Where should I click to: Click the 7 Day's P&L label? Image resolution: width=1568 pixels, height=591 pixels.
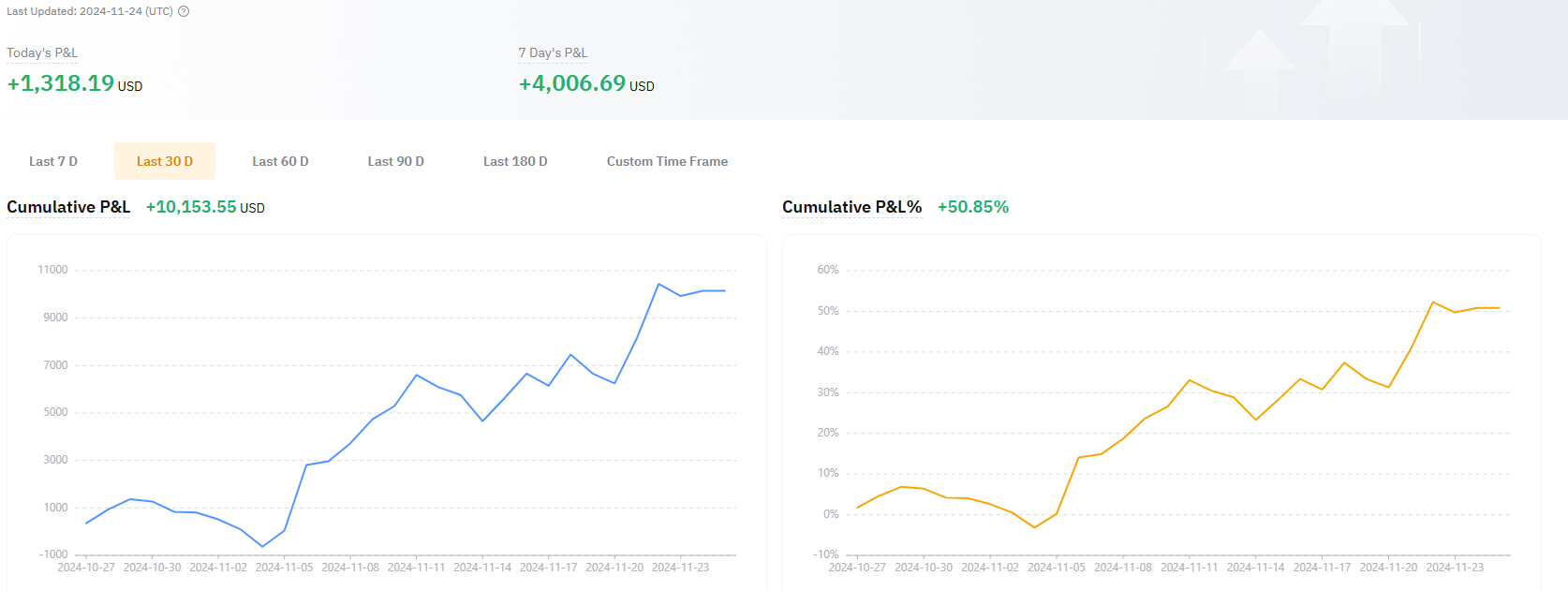553,53
